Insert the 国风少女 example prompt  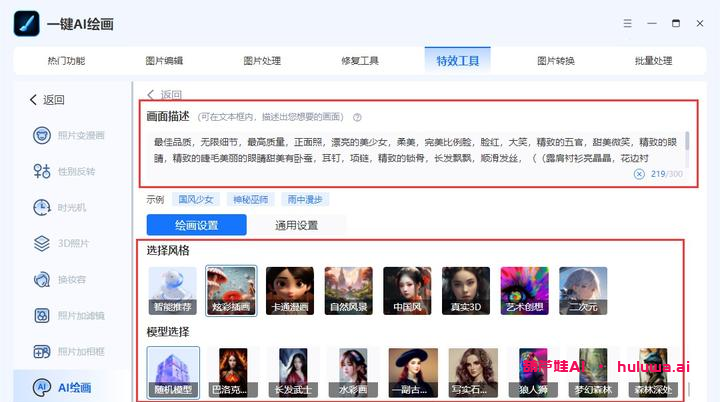tap(196, 199)
